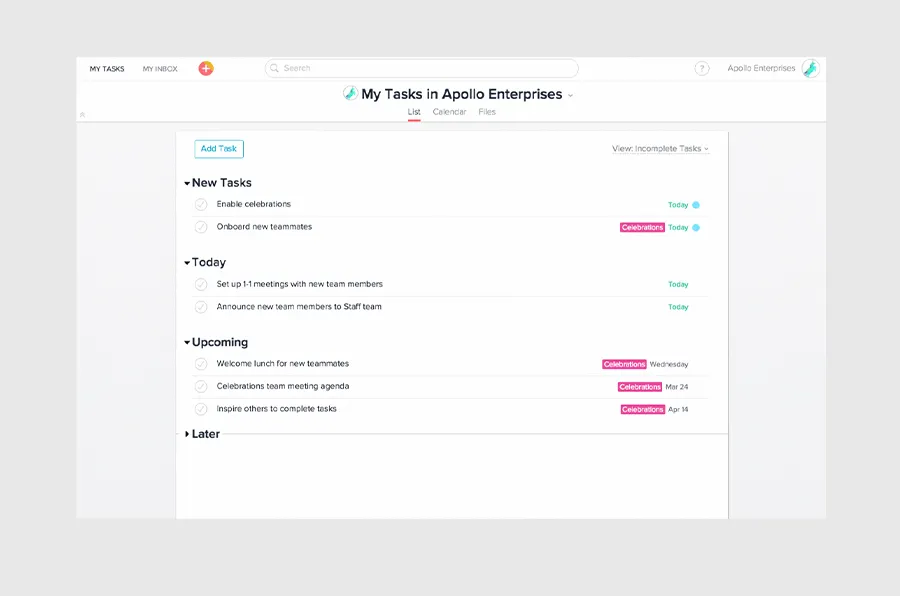Click the Add Task button
Viewport: 900px width, 596px height.
(x=218, y=148)
